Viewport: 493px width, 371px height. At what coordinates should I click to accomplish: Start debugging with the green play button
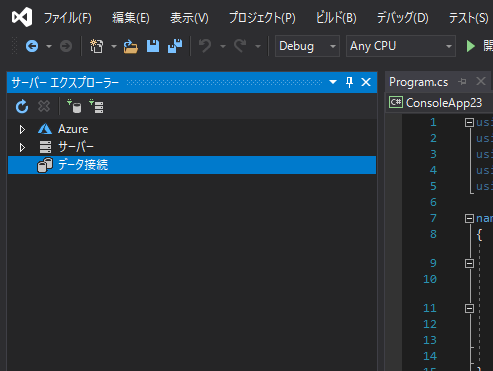(470, 46)
